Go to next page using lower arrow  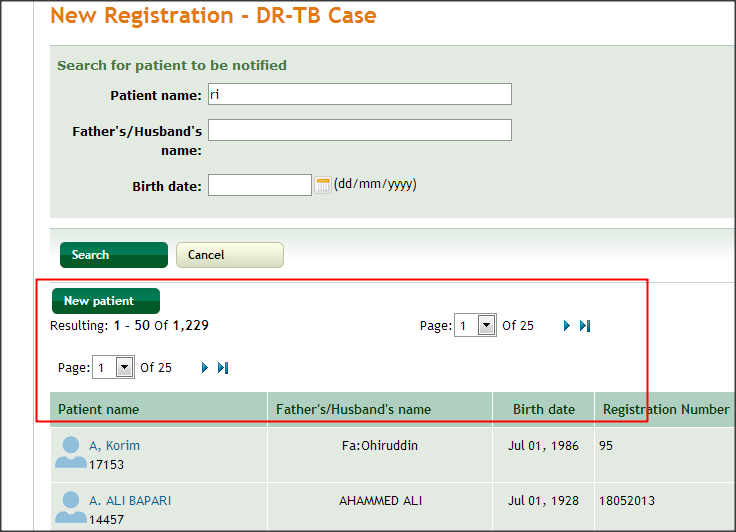205,368
